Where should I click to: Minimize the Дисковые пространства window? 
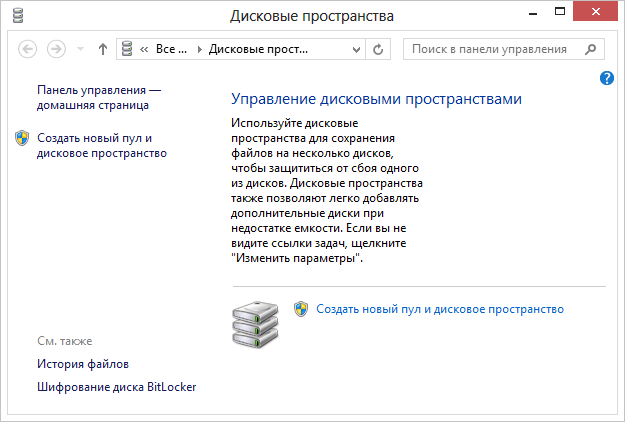(x=533, y=12)
